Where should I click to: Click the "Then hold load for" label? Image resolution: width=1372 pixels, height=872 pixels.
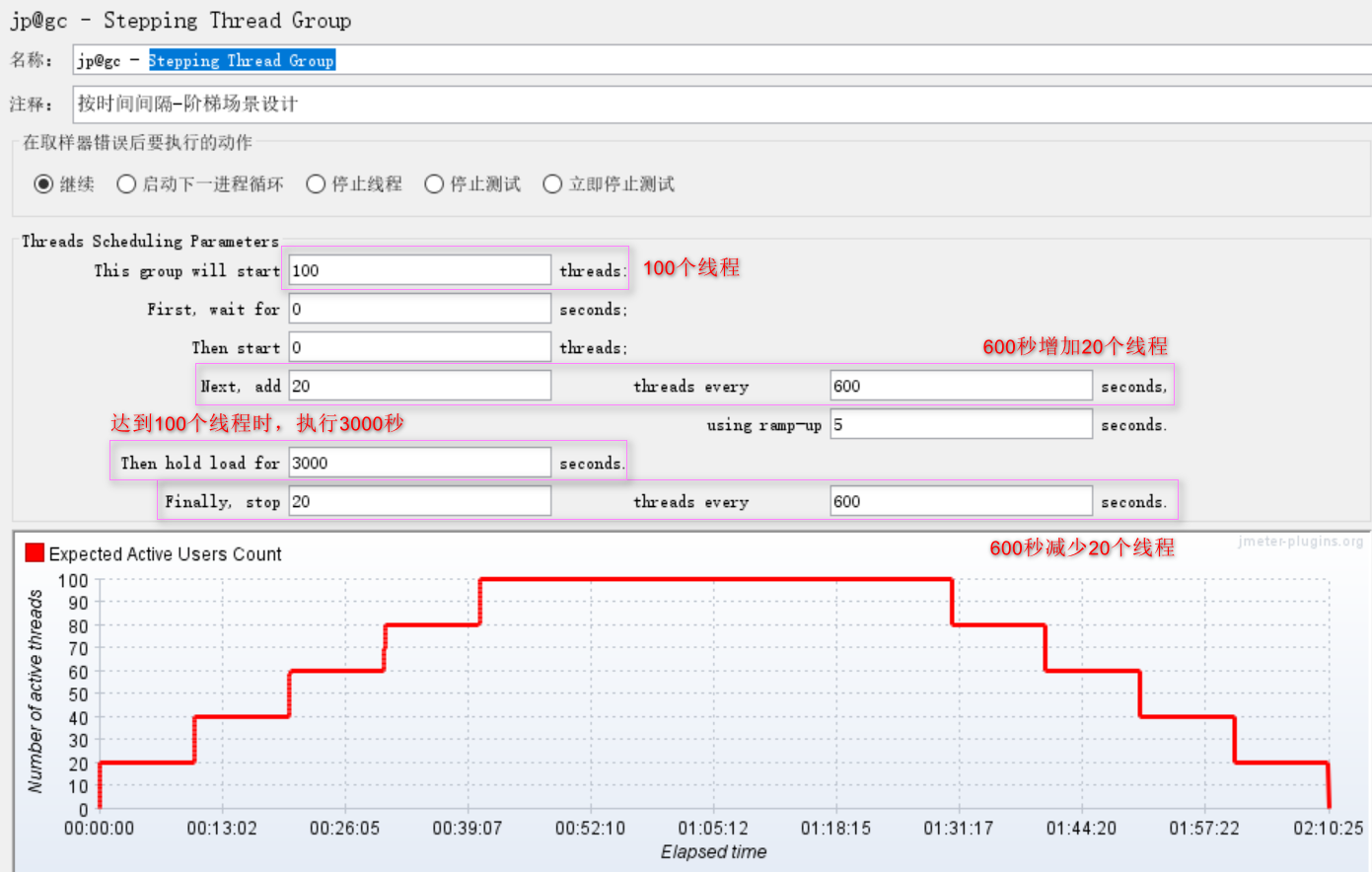[x=200, y=463]
